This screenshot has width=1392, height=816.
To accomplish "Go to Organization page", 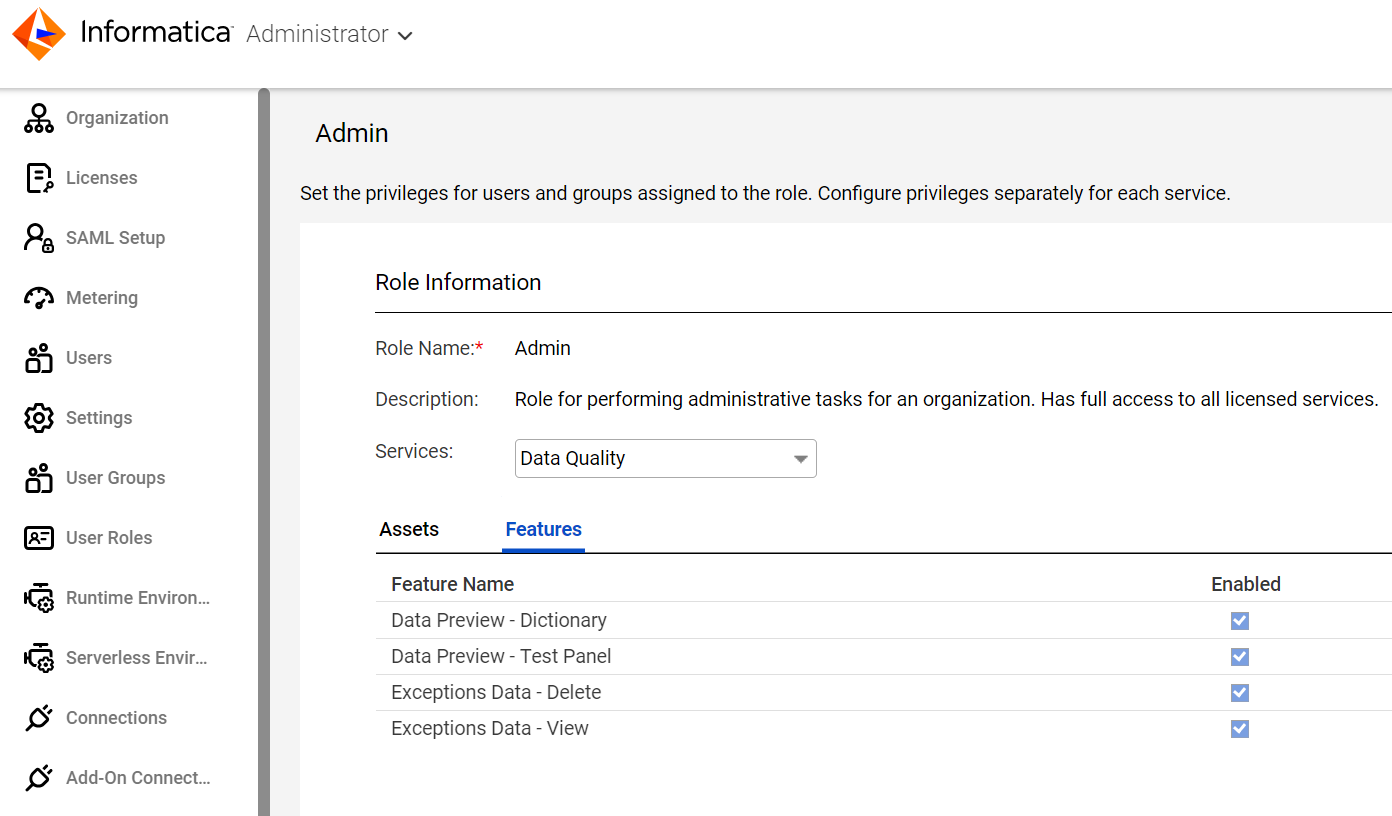I will click(117, 118).
